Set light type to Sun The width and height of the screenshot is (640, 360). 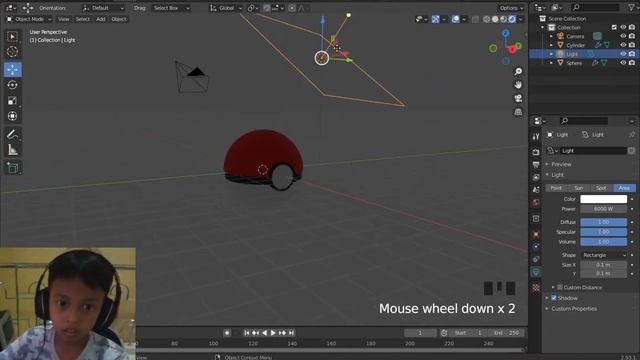click(x=578, y=188)
